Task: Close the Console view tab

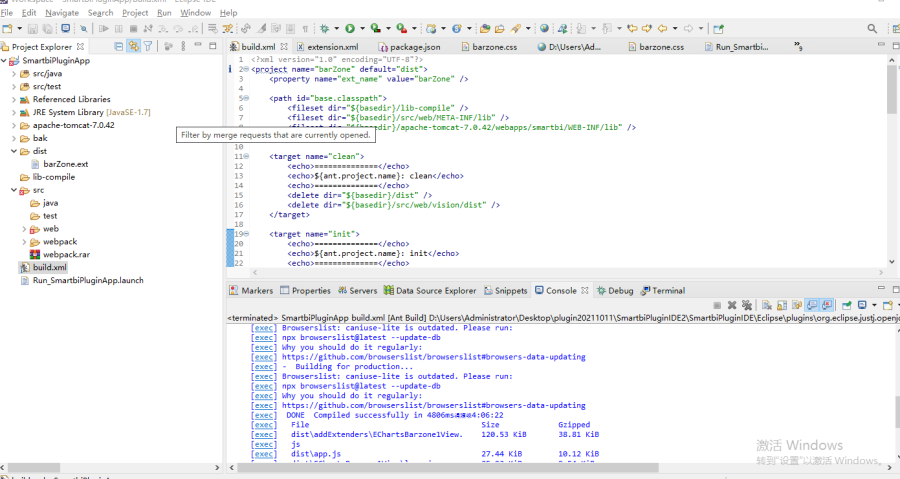Action: [x=584, y=290]
